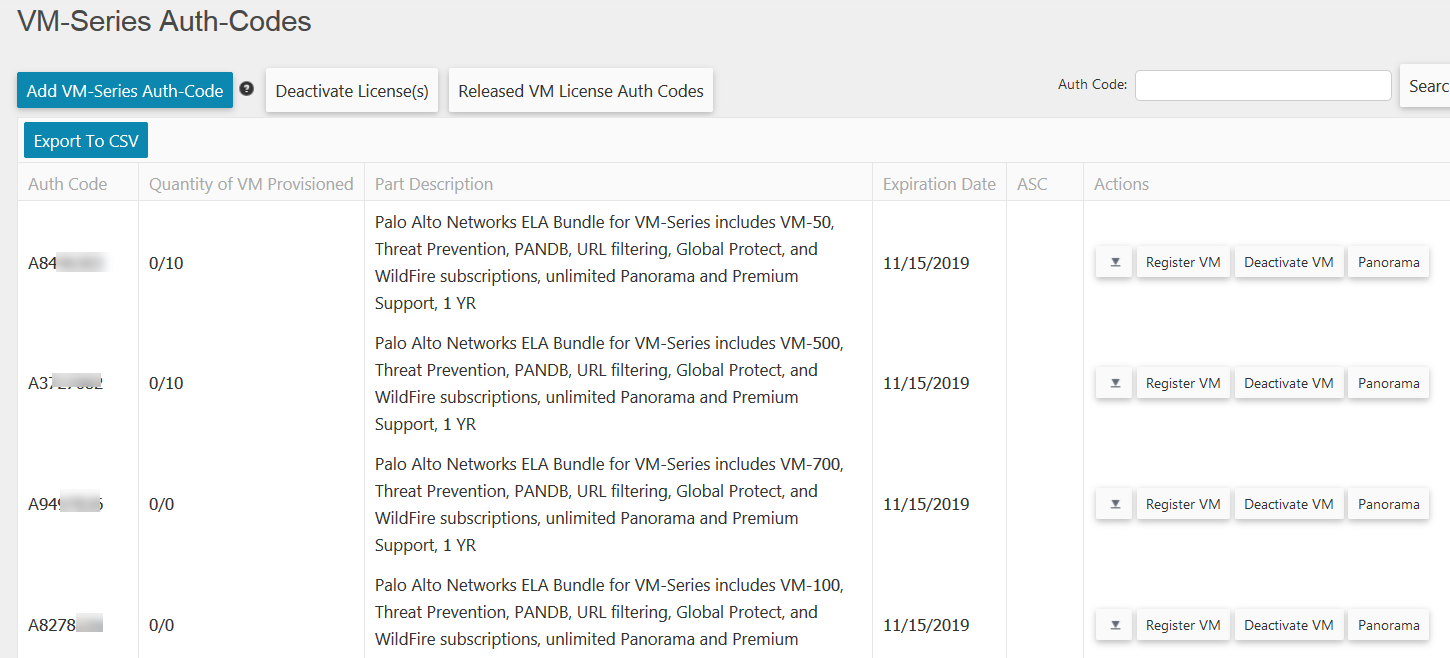Click download icon for VM-100 auth code
The image size is (1450, 658).
coord(1114,626)
